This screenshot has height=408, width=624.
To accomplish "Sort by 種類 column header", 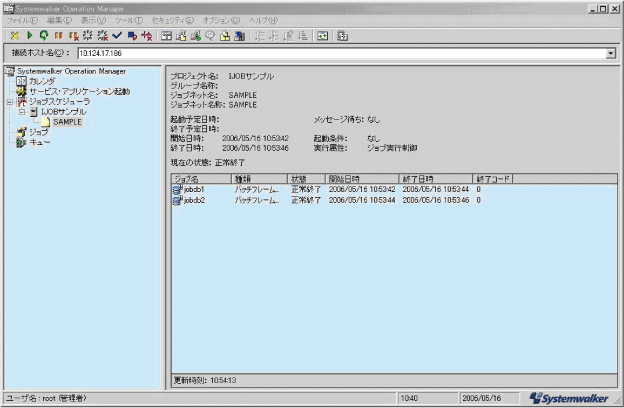I will pyautogui.click(x=259, y=179).
